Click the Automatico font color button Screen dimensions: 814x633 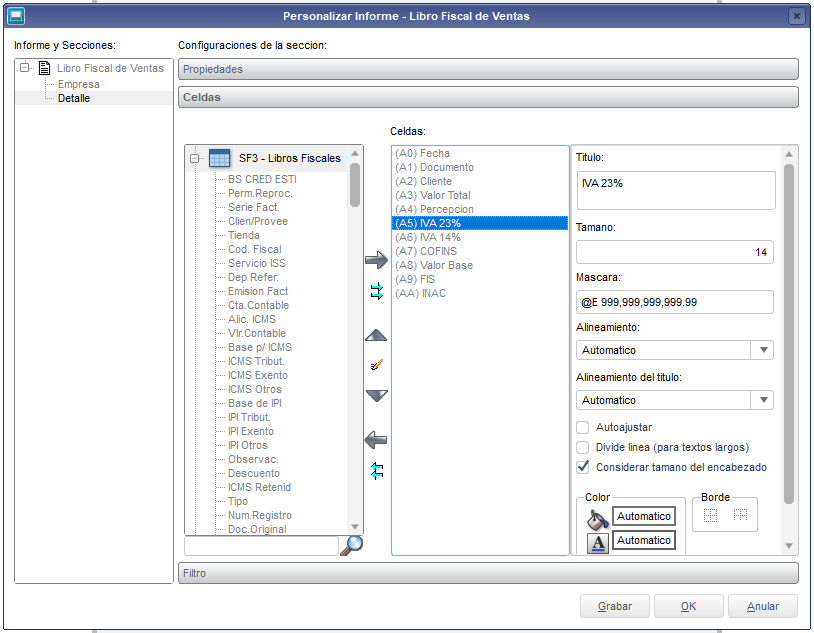point(644,540)
